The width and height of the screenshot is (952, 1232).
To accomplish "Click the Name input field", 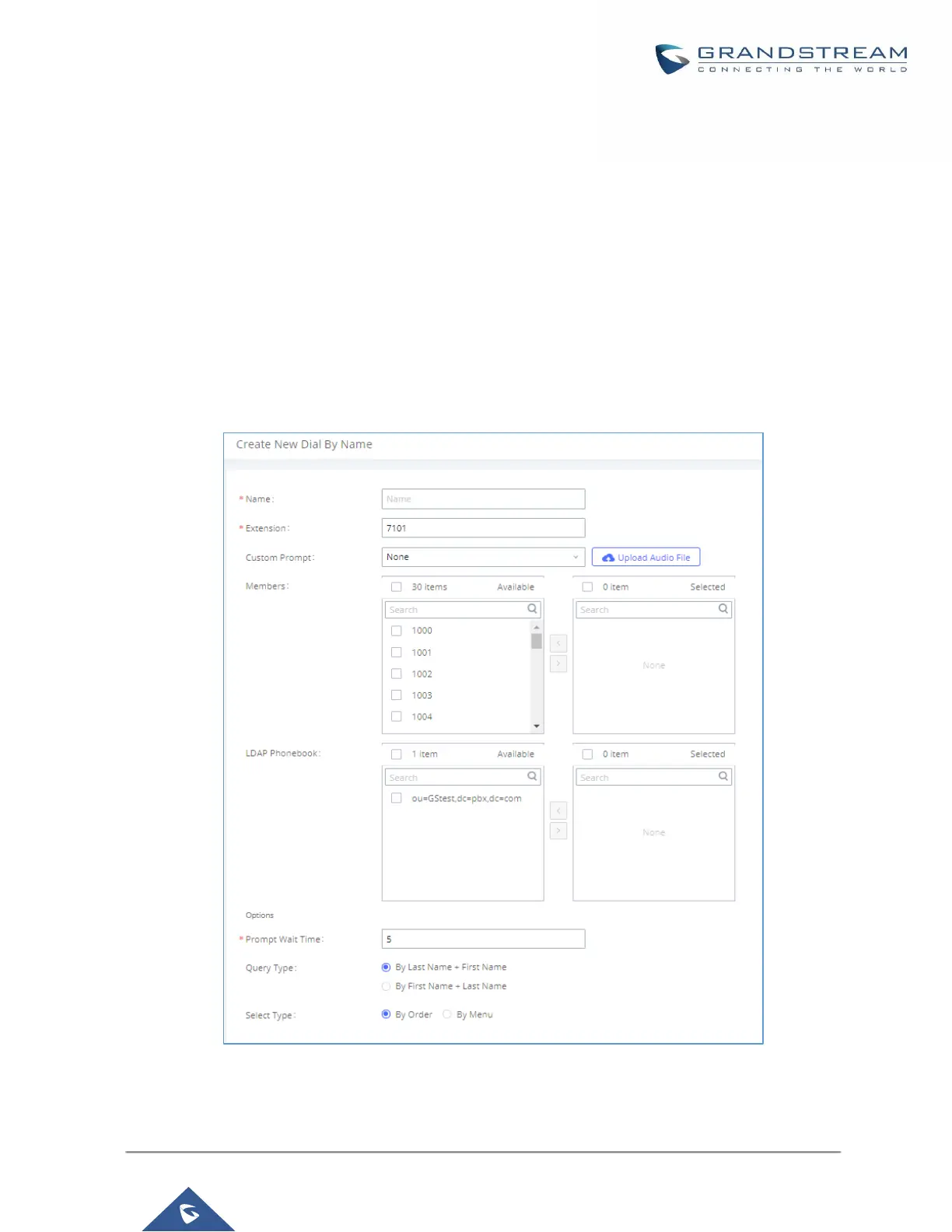I will tap(483, 499).
